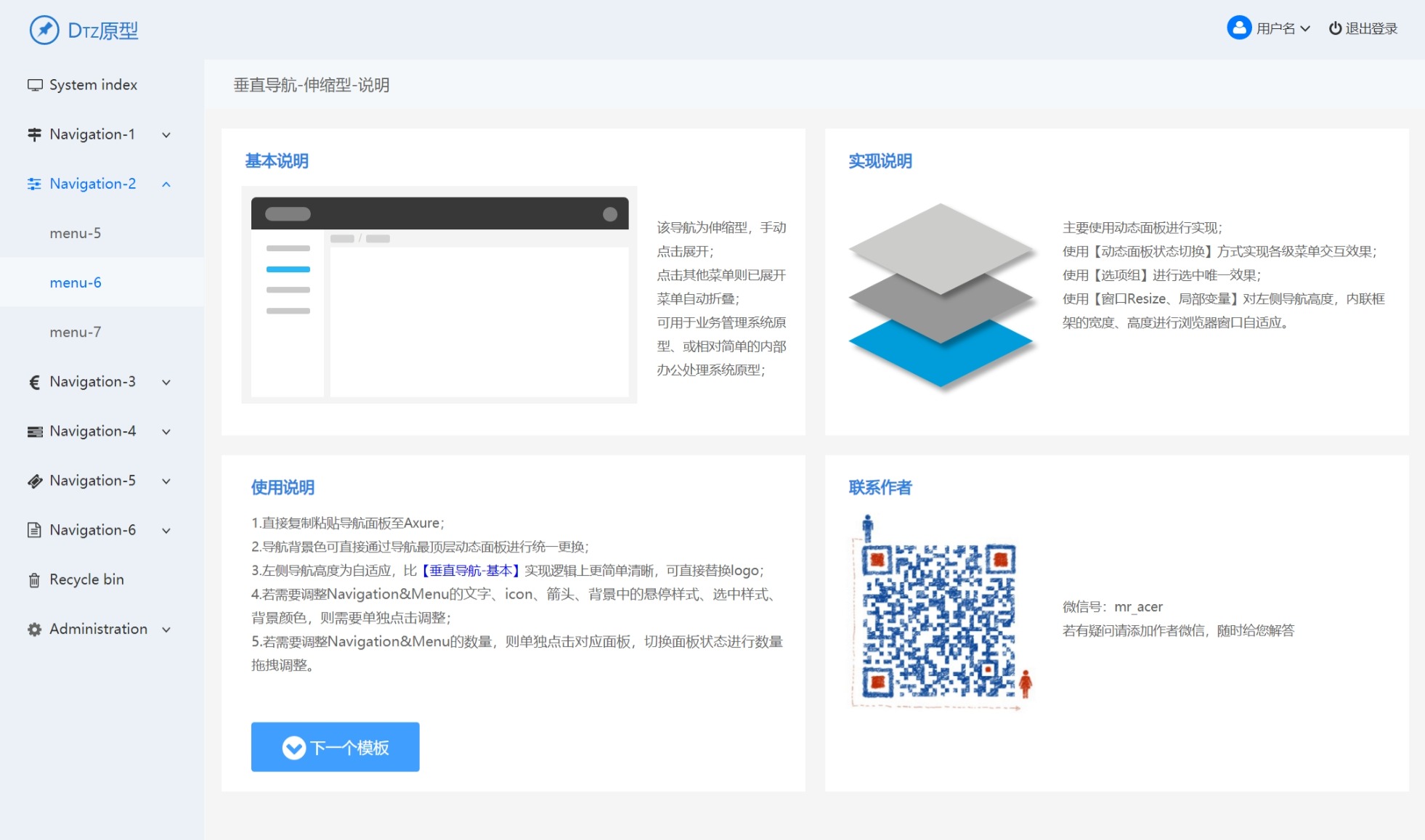
Task: Open the 垂直导航-基本 hyperlink
Action: [471, 571]
